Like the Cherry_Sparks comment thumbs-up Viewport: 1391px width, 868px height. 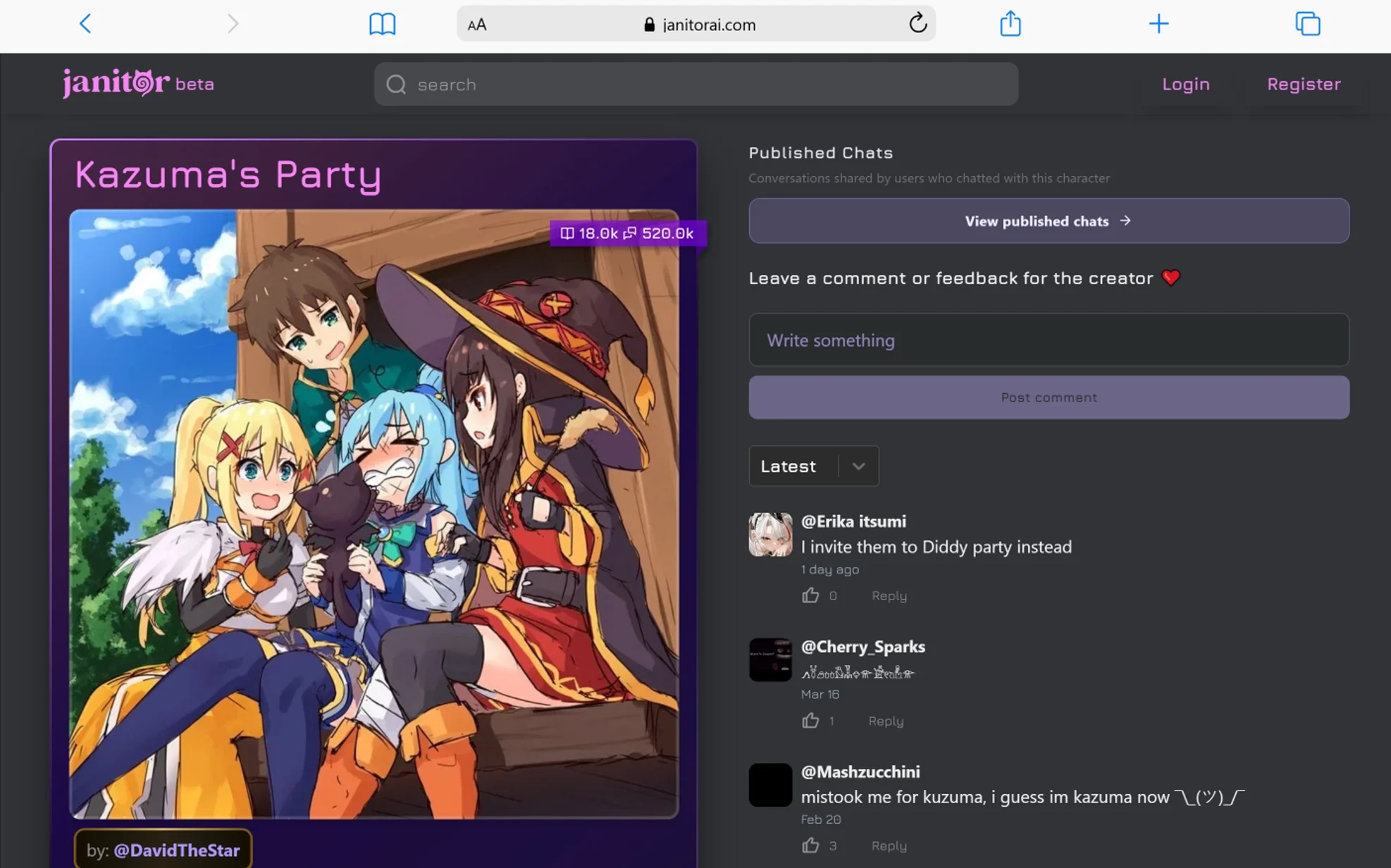pyautogui.click(x=810, y=721)
